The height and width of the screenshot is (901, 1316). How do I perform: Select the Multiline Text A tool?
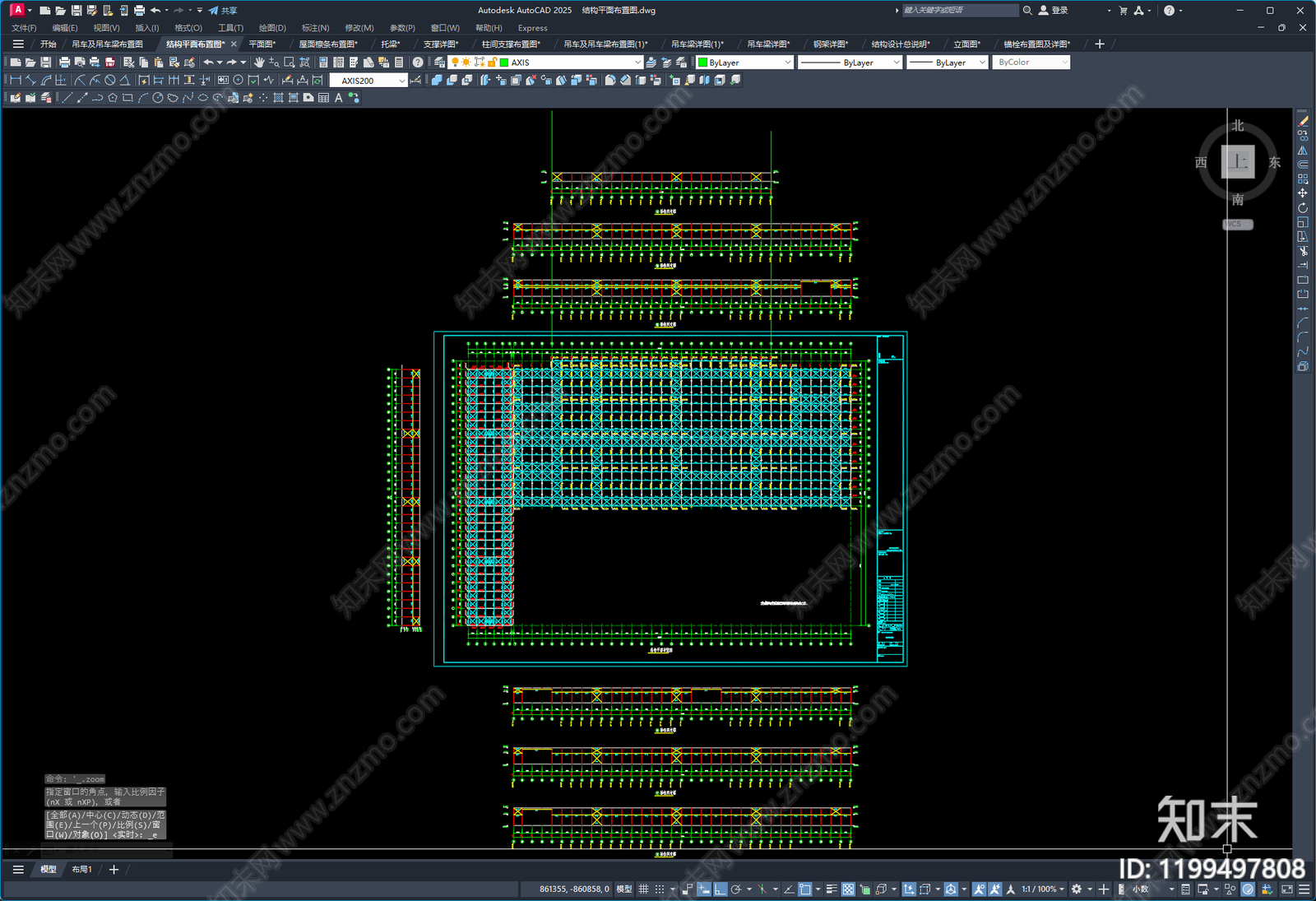338,97
